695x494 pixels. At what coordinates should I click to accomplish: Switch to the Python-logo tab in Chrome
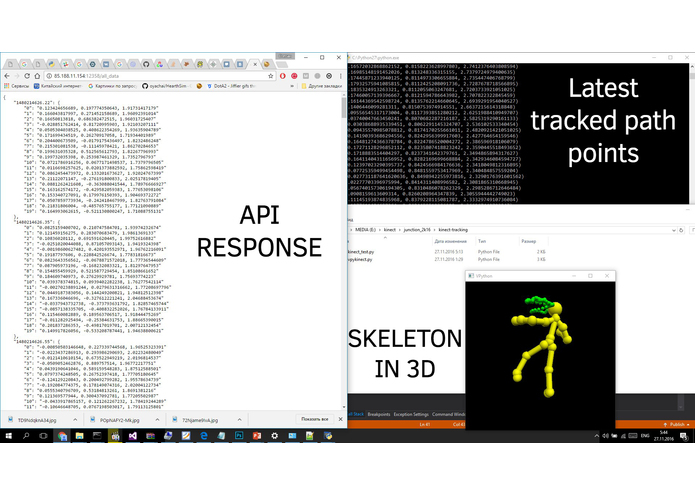[52, 64]
